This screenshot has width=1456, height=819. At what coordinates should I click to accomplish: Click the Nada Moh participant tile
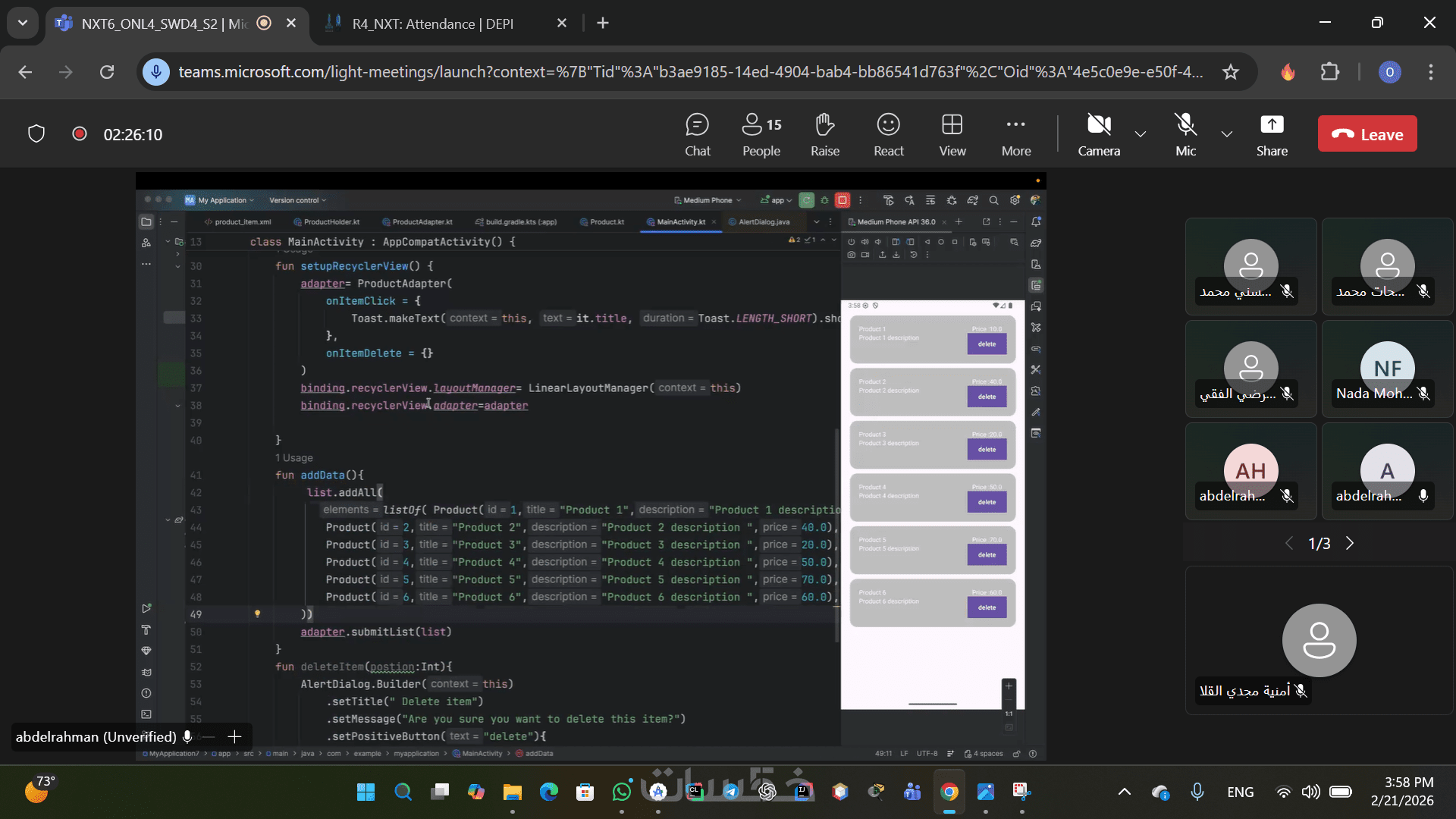[1386, 369]
